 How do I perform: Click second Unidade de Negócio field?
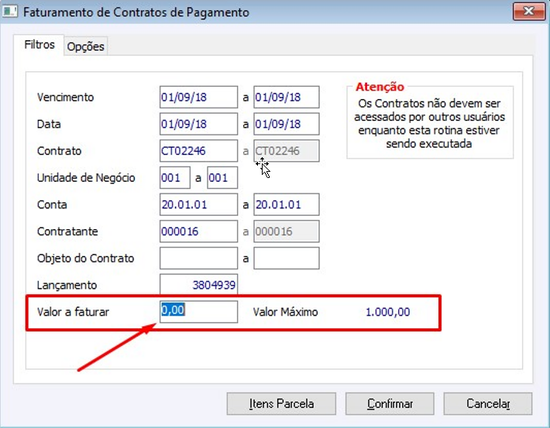click(x=222, y=178)
